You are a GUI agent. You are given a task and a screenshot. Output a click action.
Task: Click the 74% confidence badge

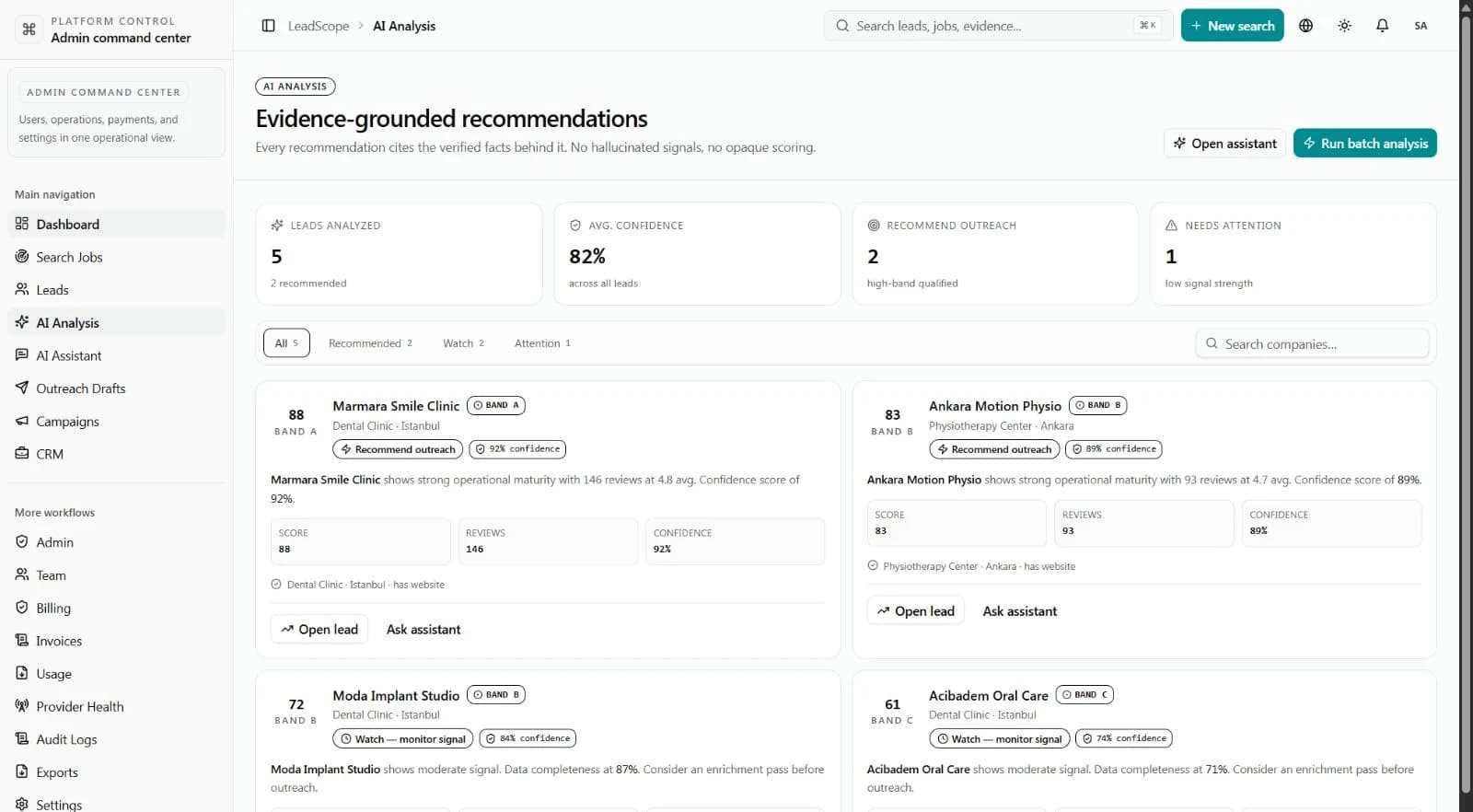coord(1124,738)
